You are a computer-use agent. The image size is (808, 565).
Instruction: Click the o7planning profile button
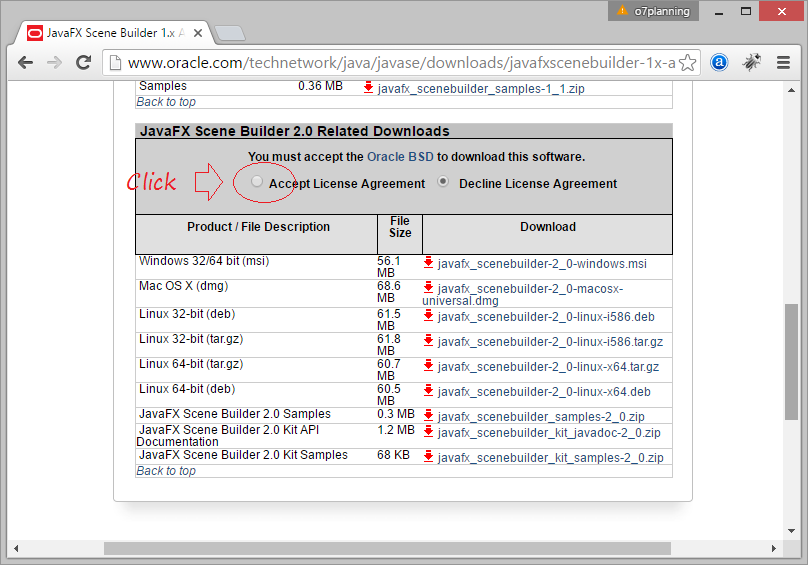coord(653,11)
